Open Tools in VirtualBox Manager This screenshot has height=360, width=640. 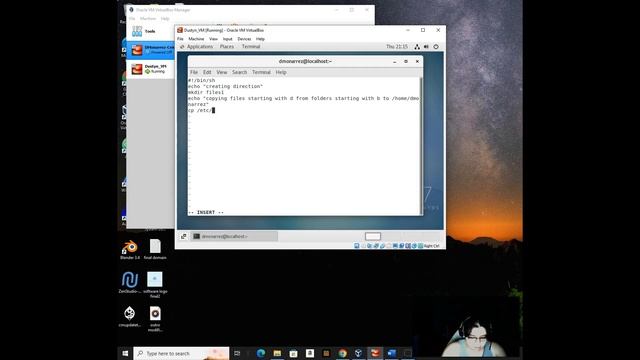pyautogui.click(x=150, y=31)
